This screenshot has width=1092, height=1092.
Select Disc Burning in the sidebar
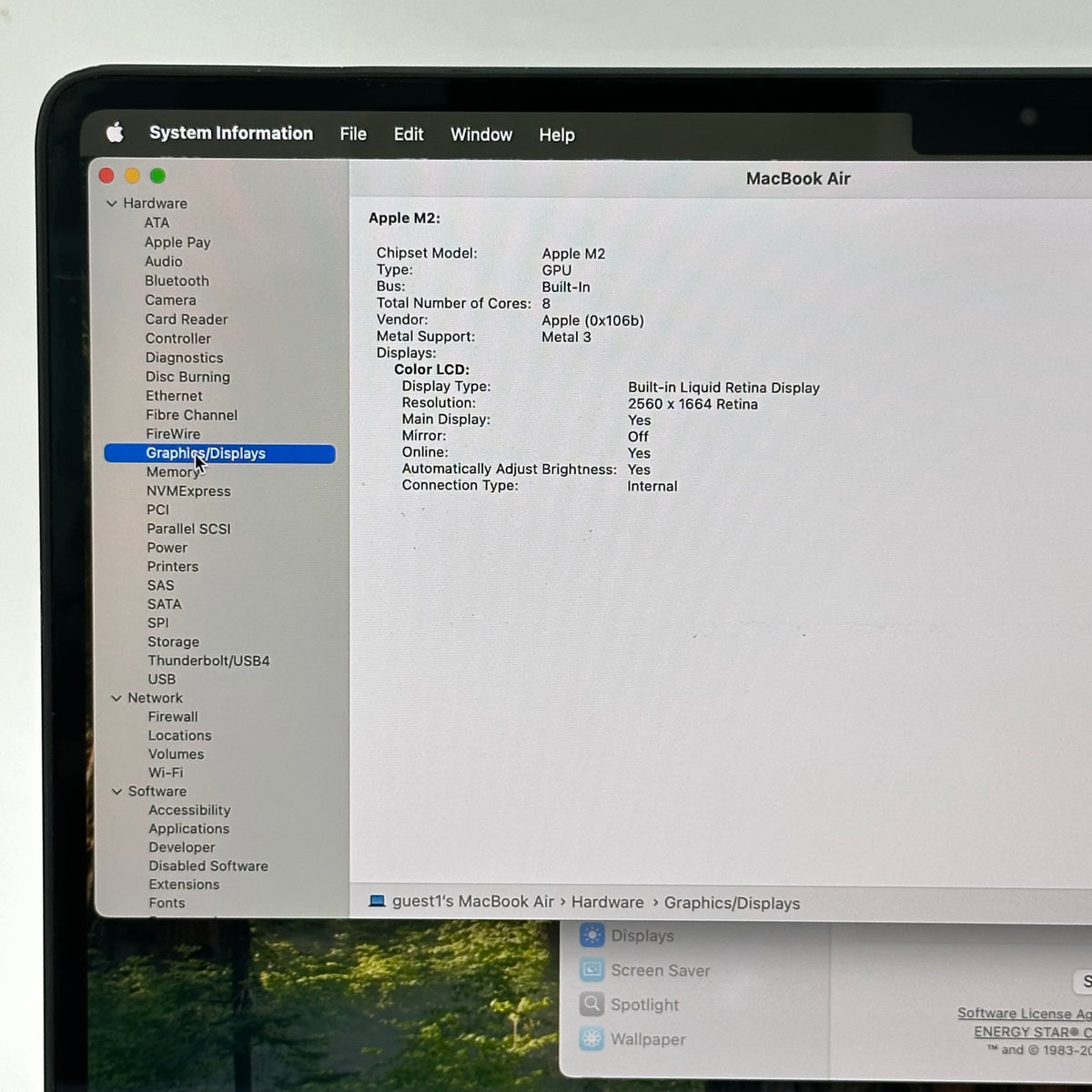pos(187,377)
